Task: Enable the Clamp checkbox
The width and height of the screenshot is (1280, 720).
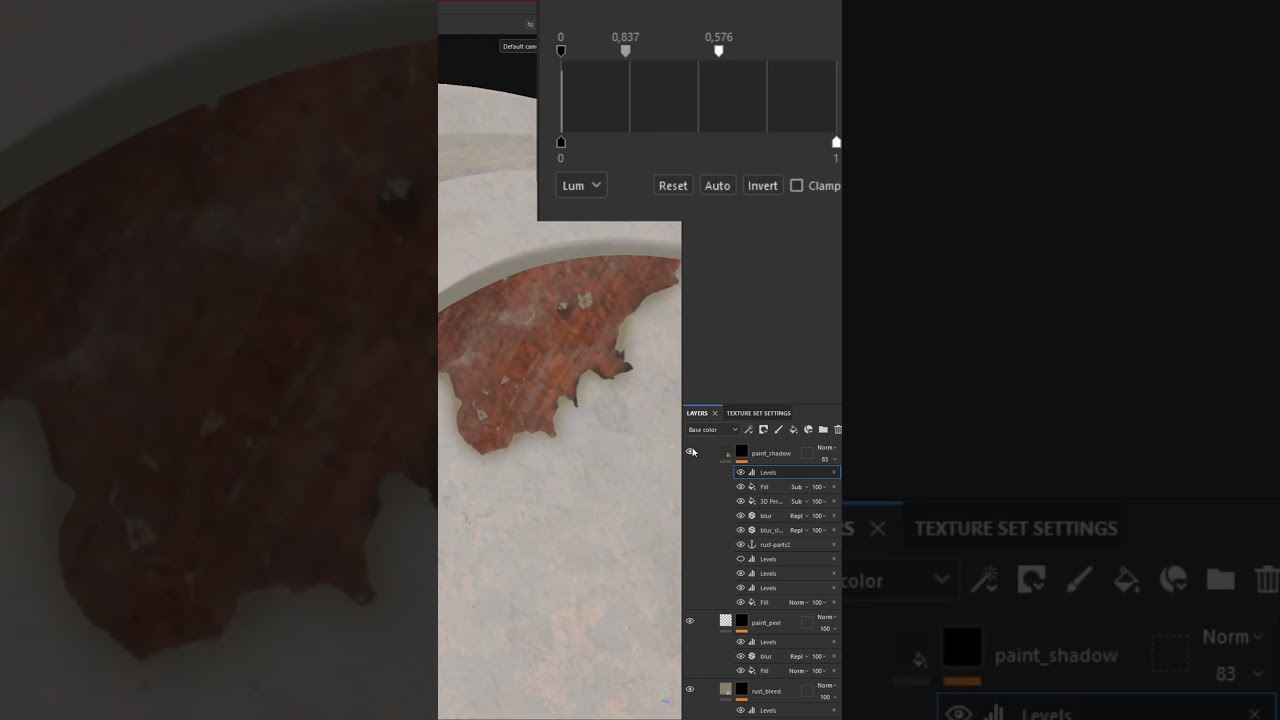Action: [797, 185]
